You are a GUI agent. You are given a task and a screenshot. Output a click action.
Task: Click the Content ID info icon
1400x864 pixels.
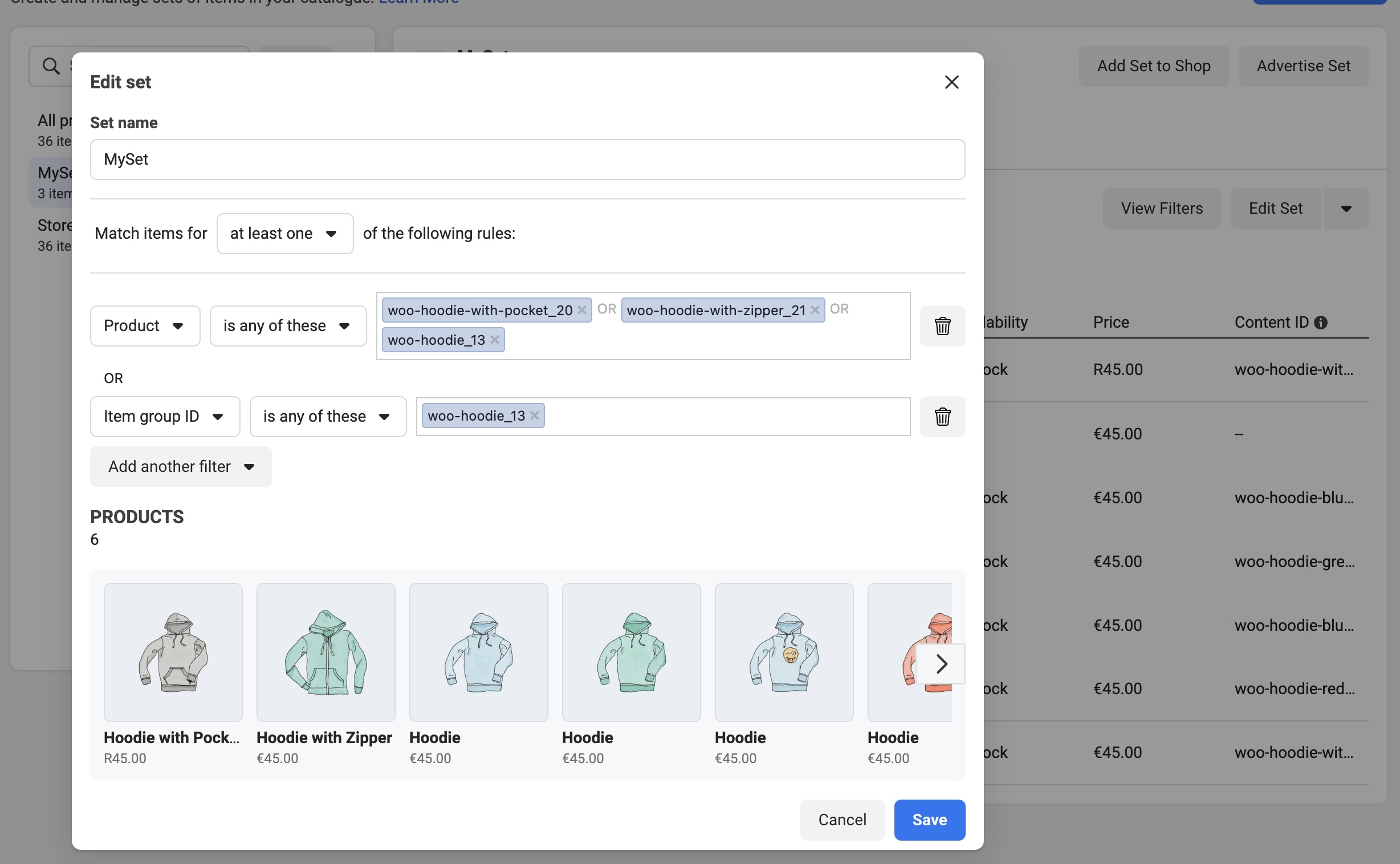pos(1320,322)
